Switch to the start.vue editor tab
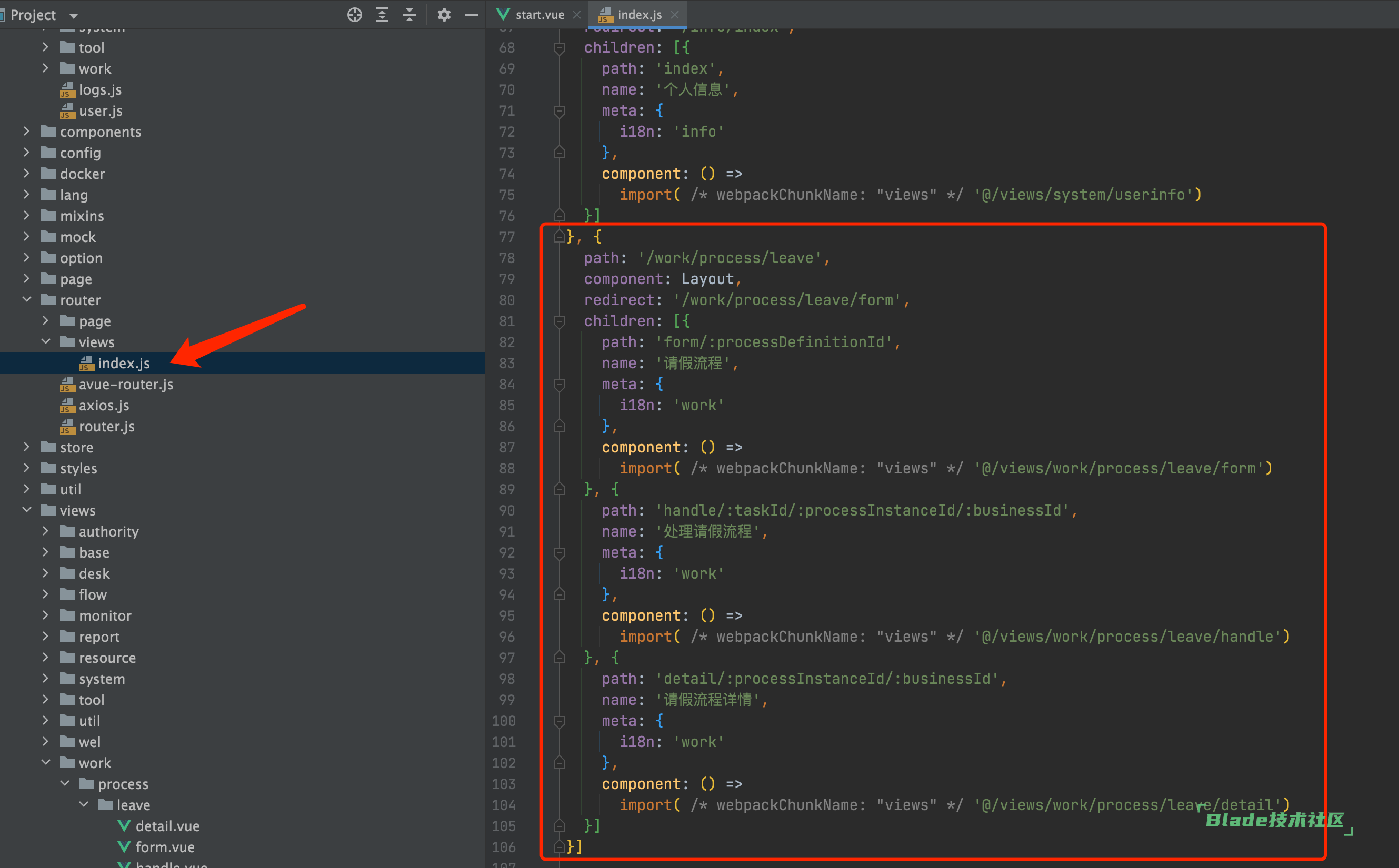Screen dimensions: 1399x868 coord(531,15)
